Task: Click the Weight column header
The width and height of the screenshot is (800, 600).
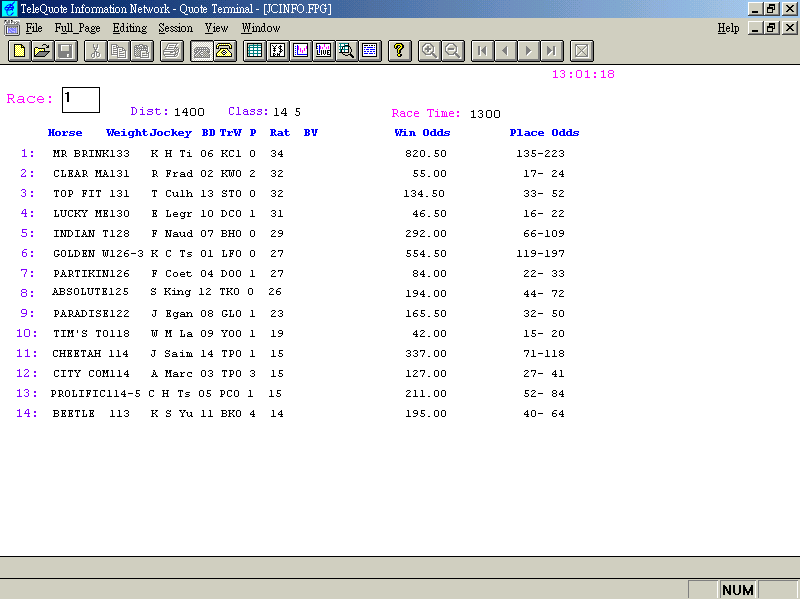Action: 127,133
